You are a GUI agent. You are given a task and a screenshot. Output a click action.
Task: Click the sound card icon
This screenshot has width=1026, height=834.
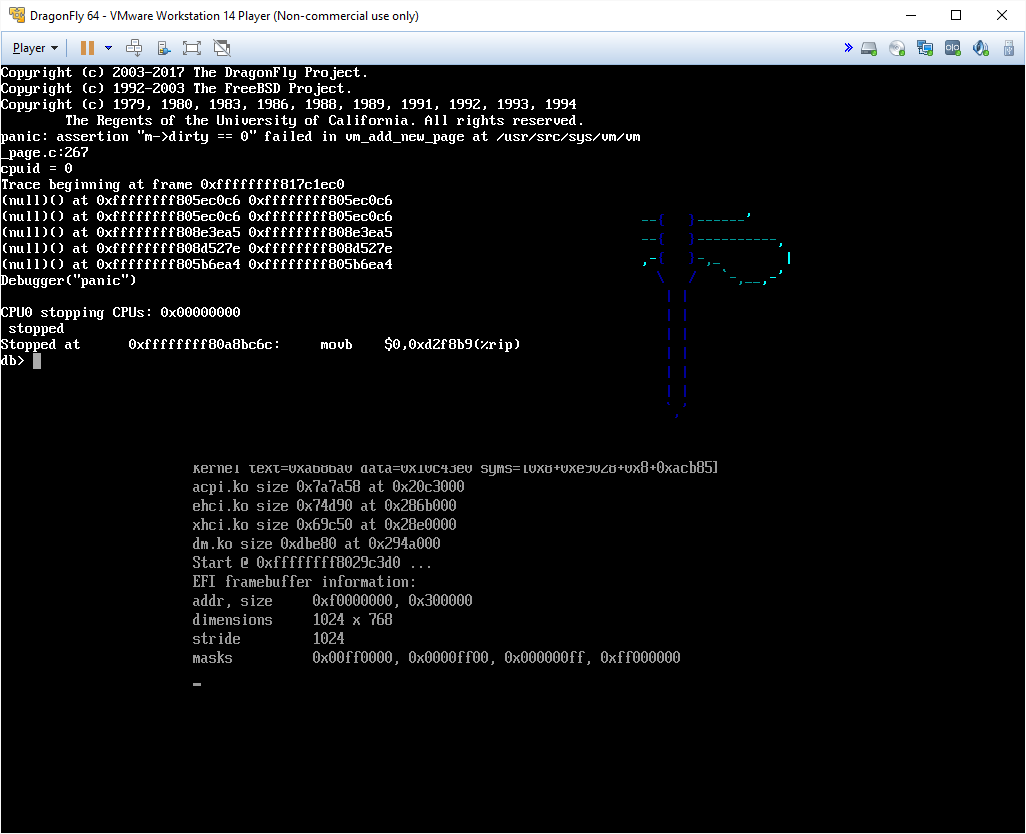[981, 48]
